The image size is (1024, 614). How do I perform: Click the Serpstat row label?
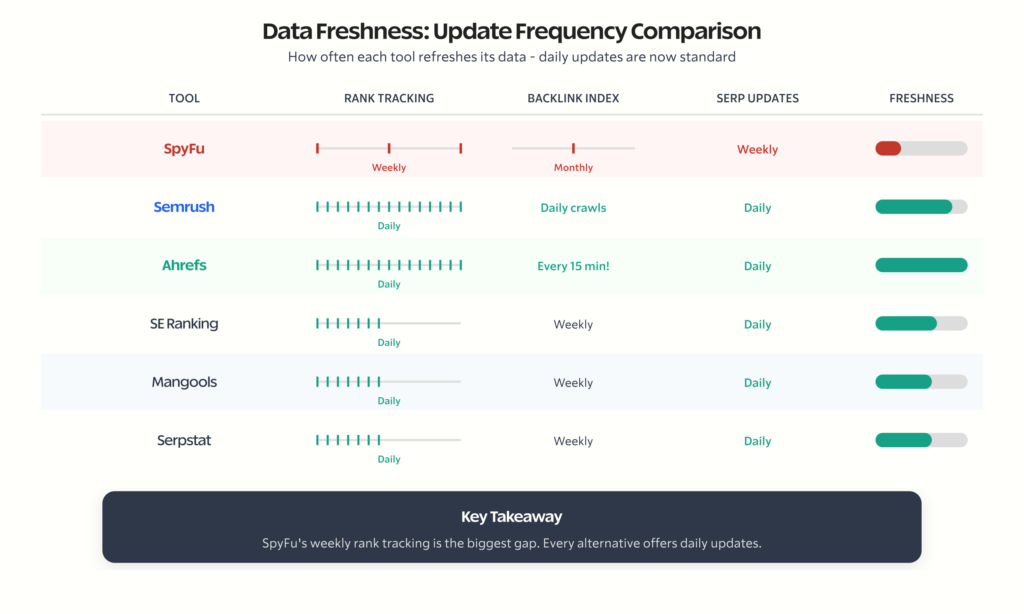tap(184, 440)
